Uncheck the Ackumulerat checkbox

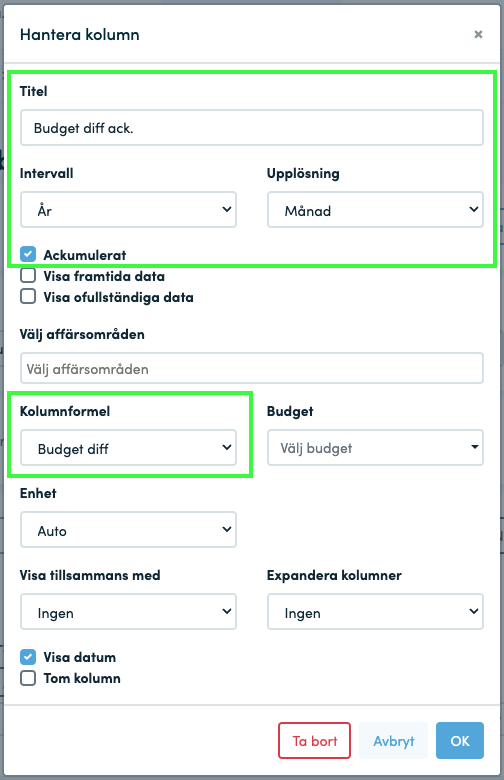click(x=28, y=254)
